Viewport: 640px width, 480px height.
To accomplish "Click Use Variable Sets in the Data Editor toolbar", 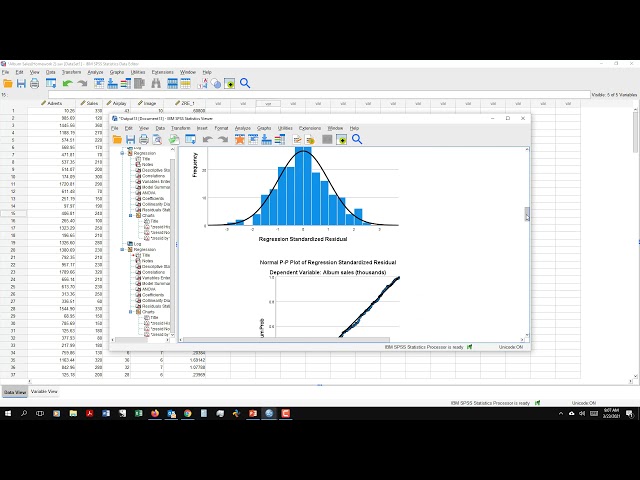I will (216, 84).
